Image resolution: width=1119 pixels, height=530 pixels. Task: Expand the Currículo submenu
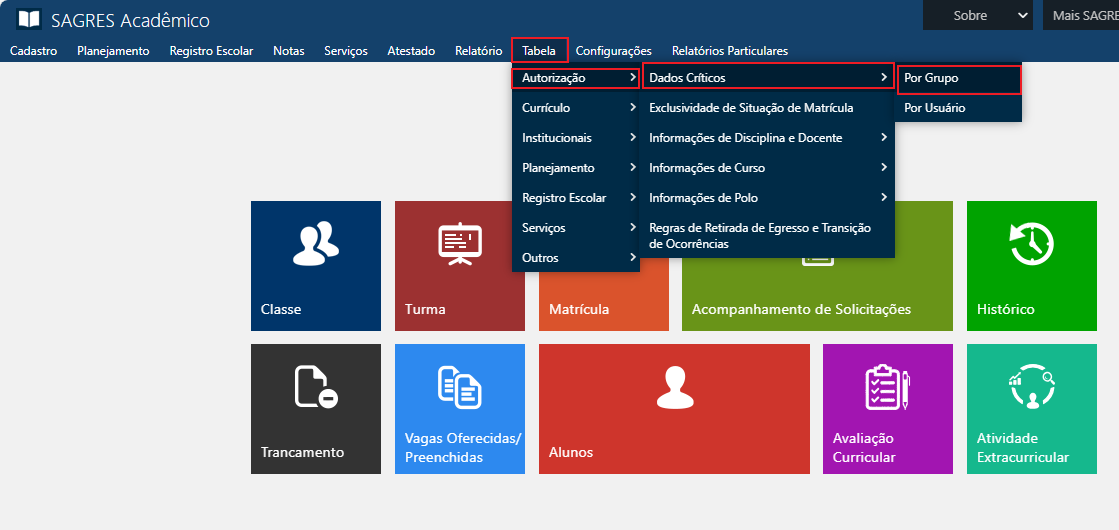(576, 108)
